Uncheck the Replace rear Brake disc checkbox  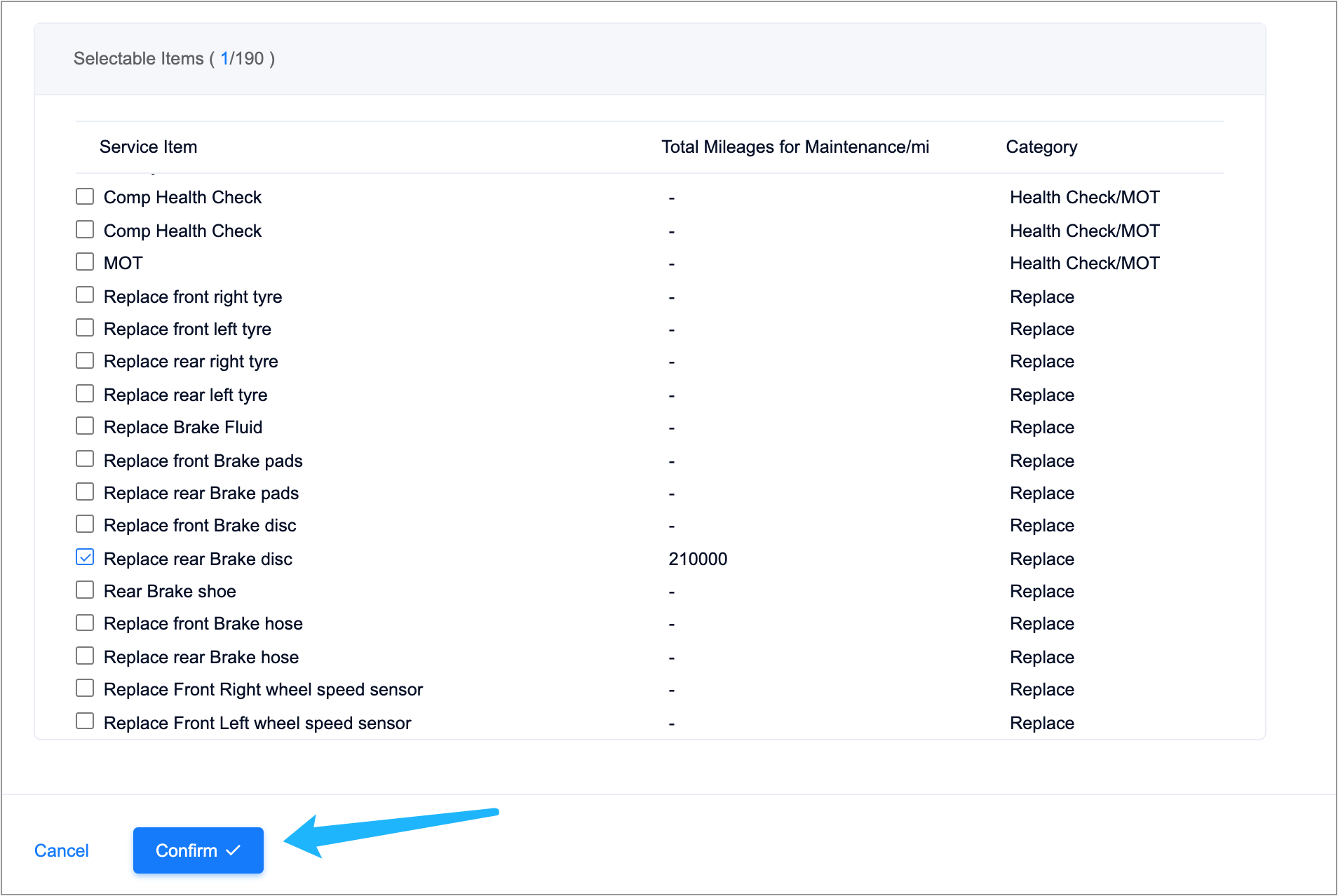pos(85,557)
